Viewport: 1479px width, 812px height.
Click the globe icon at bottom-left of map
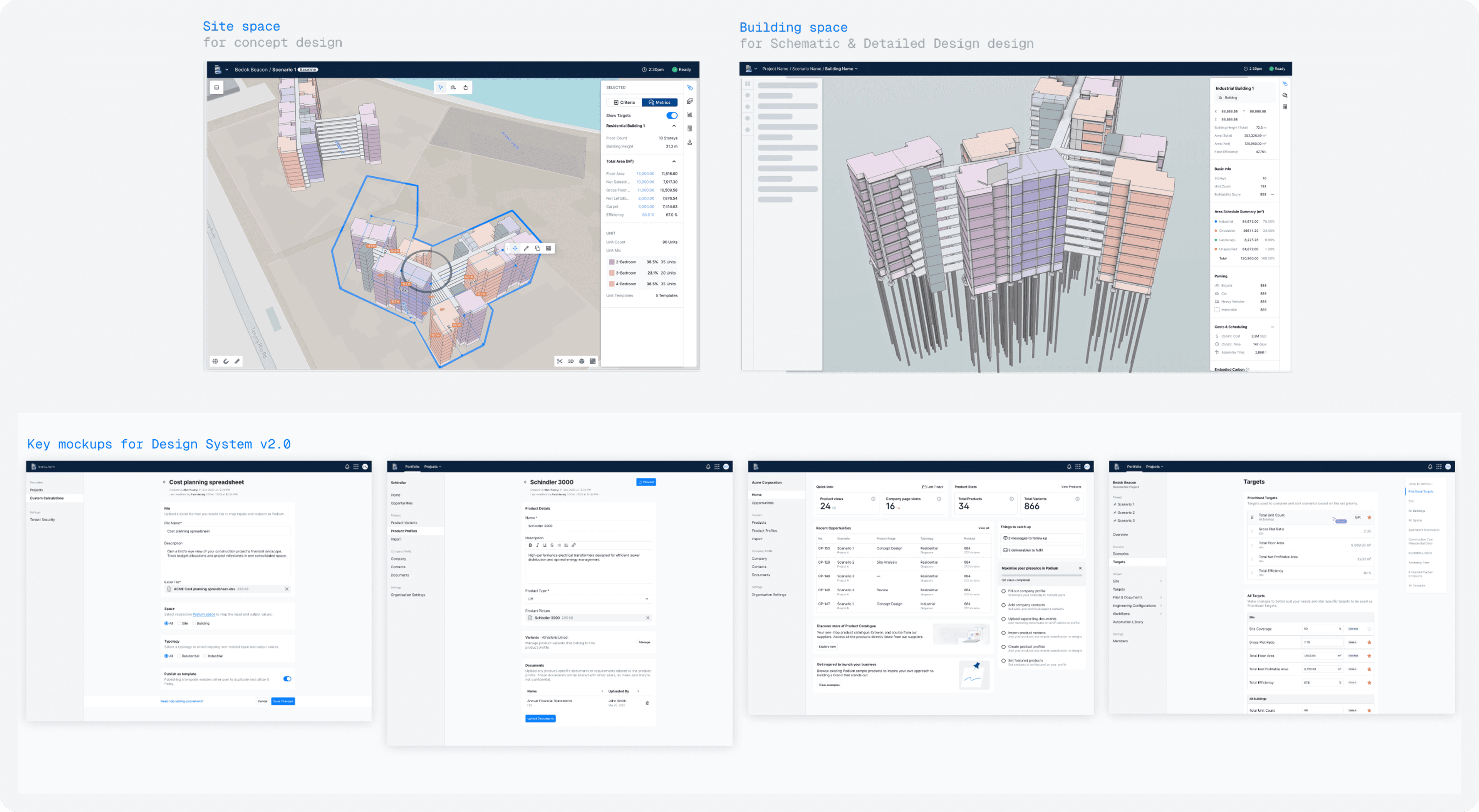pyautogui.click(x=215, y=362)
